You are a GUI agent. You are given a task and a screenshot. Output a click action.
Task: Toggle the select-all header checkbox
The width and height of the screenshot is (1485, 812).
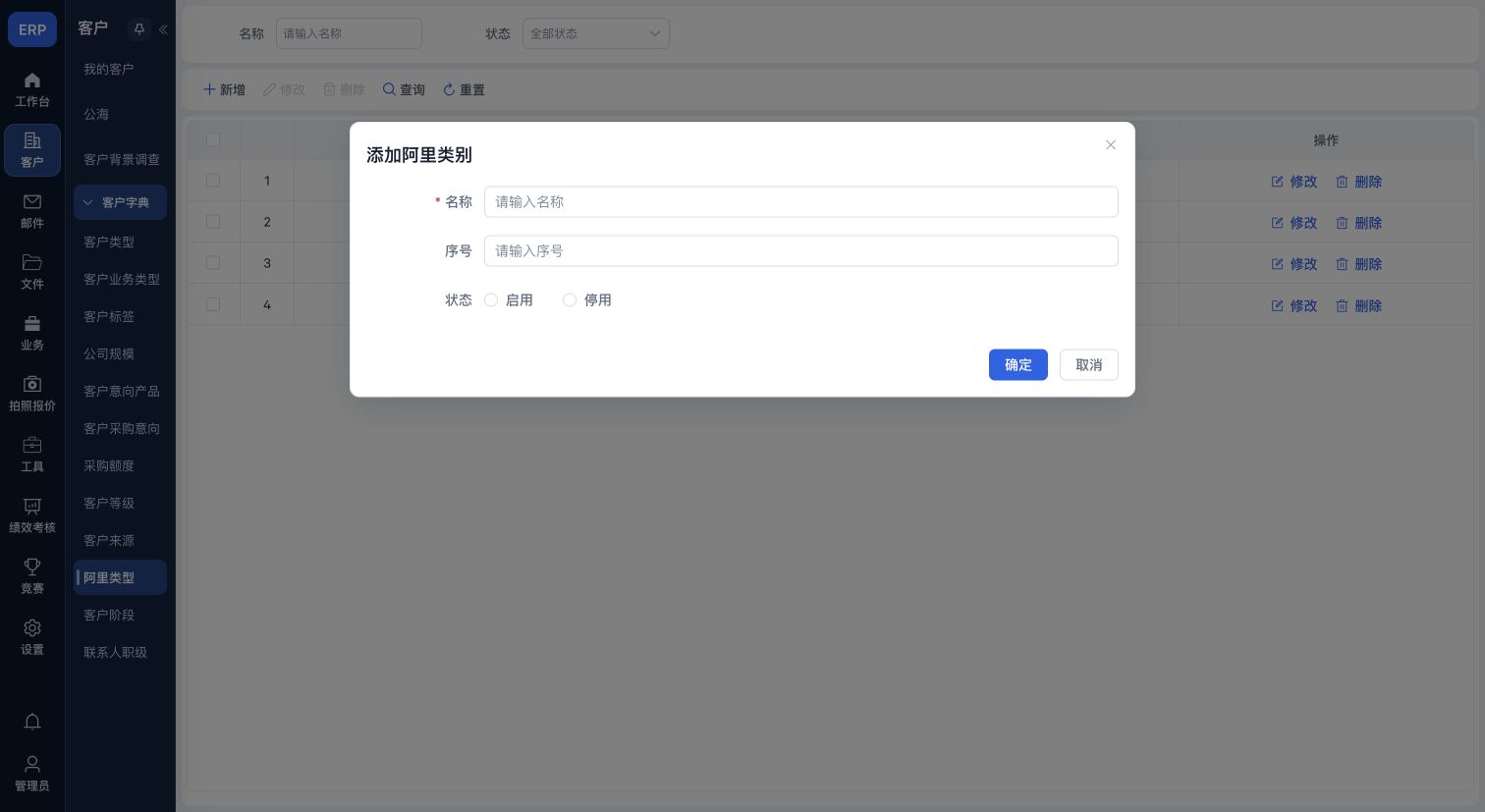213,139
